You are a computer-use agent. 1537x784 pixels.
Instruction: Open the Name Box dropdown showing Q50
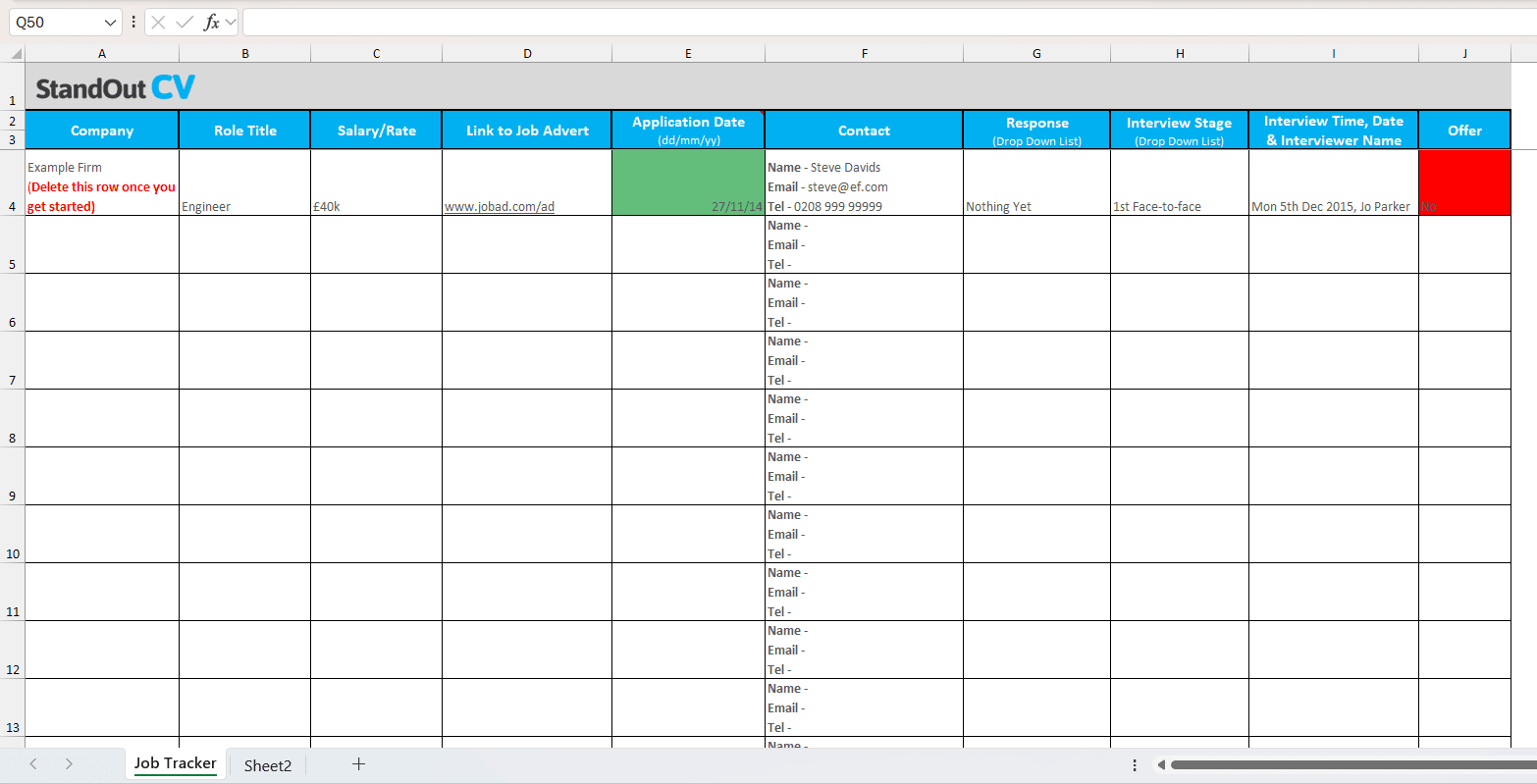tap(110, 22)
